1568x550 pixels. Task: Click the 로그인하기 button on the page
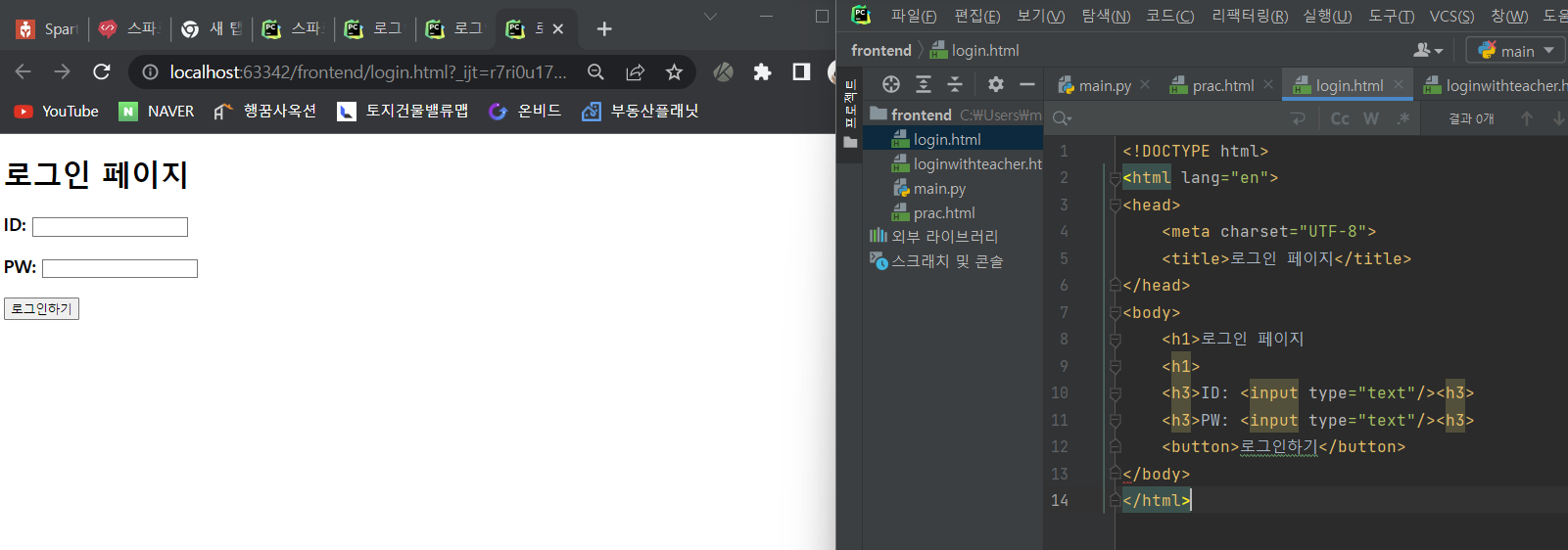[x=41, y=308]
